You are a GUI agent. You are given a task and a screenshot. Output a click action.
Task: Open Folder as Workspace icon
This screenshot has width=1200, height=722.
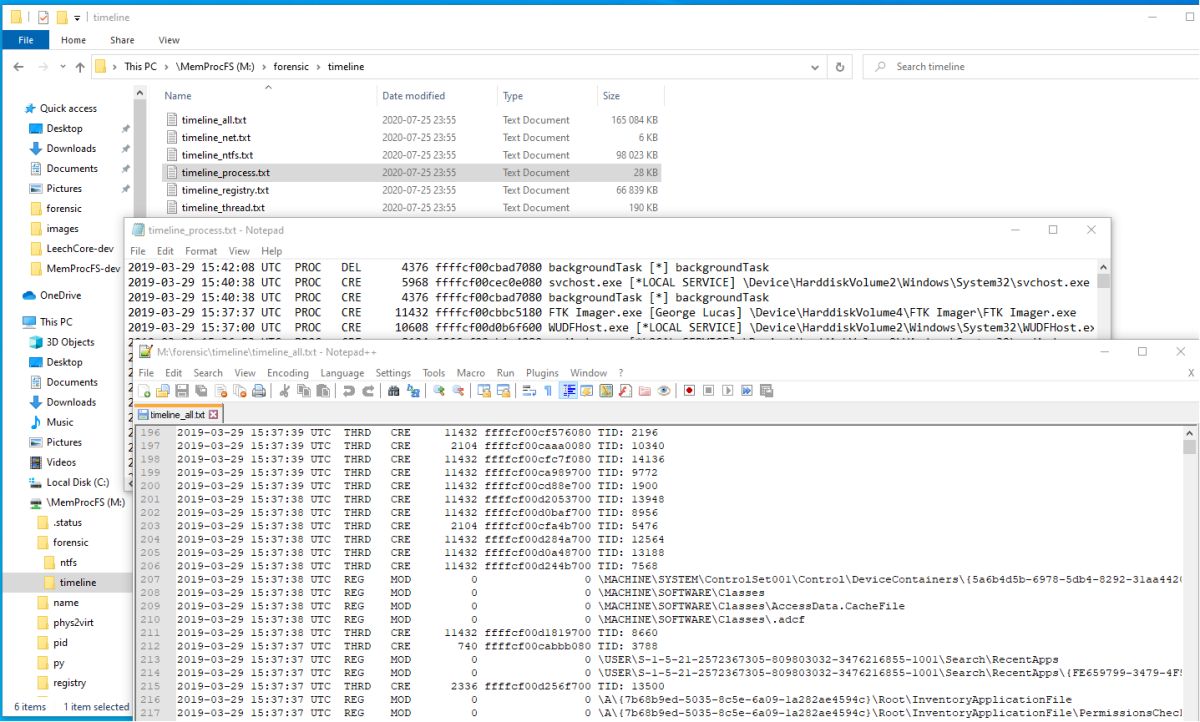tap(644, 390)
